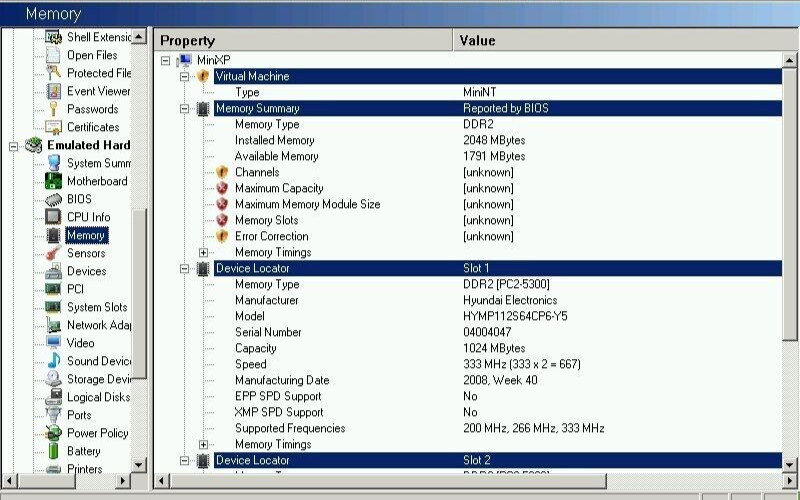Image resolution: width=800 pixels, height=500 pixels.
Task: Expand Memory Timings under Memory Summary
Action: click(x=203, y=253)
